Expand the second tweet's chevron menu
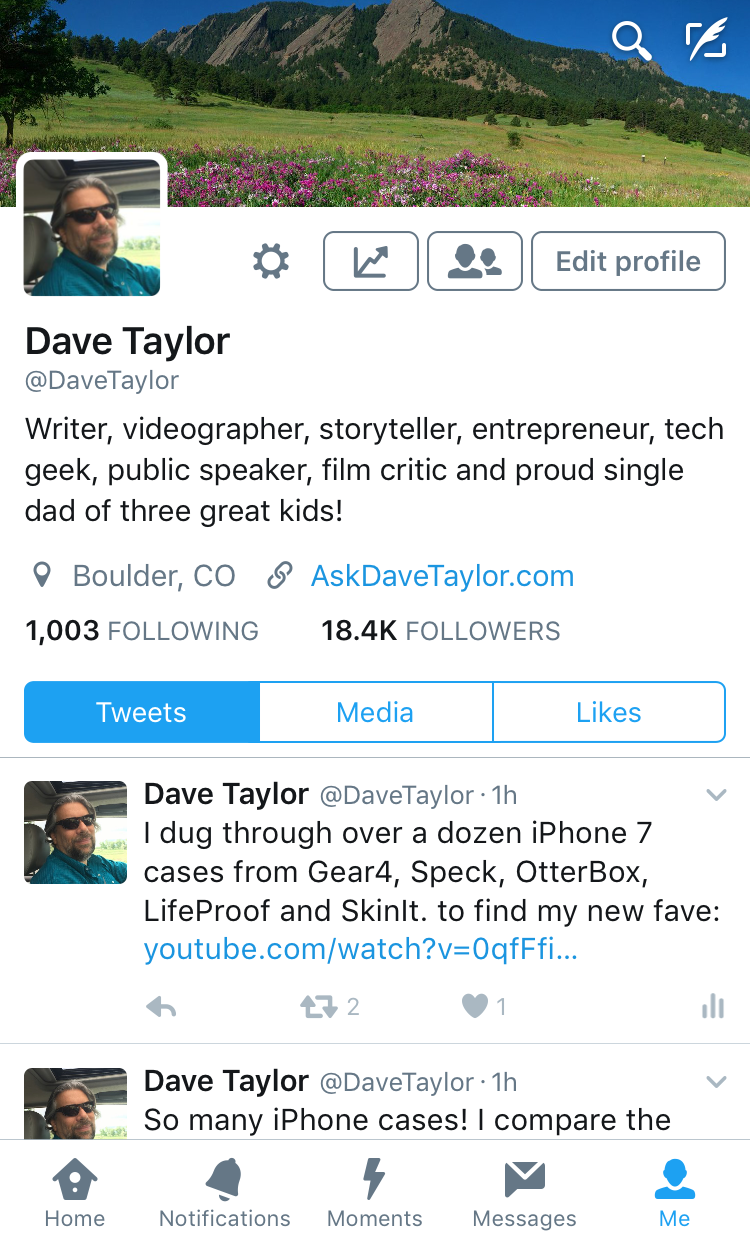This screenshot has width=750, height=1238. [716, 1082]
